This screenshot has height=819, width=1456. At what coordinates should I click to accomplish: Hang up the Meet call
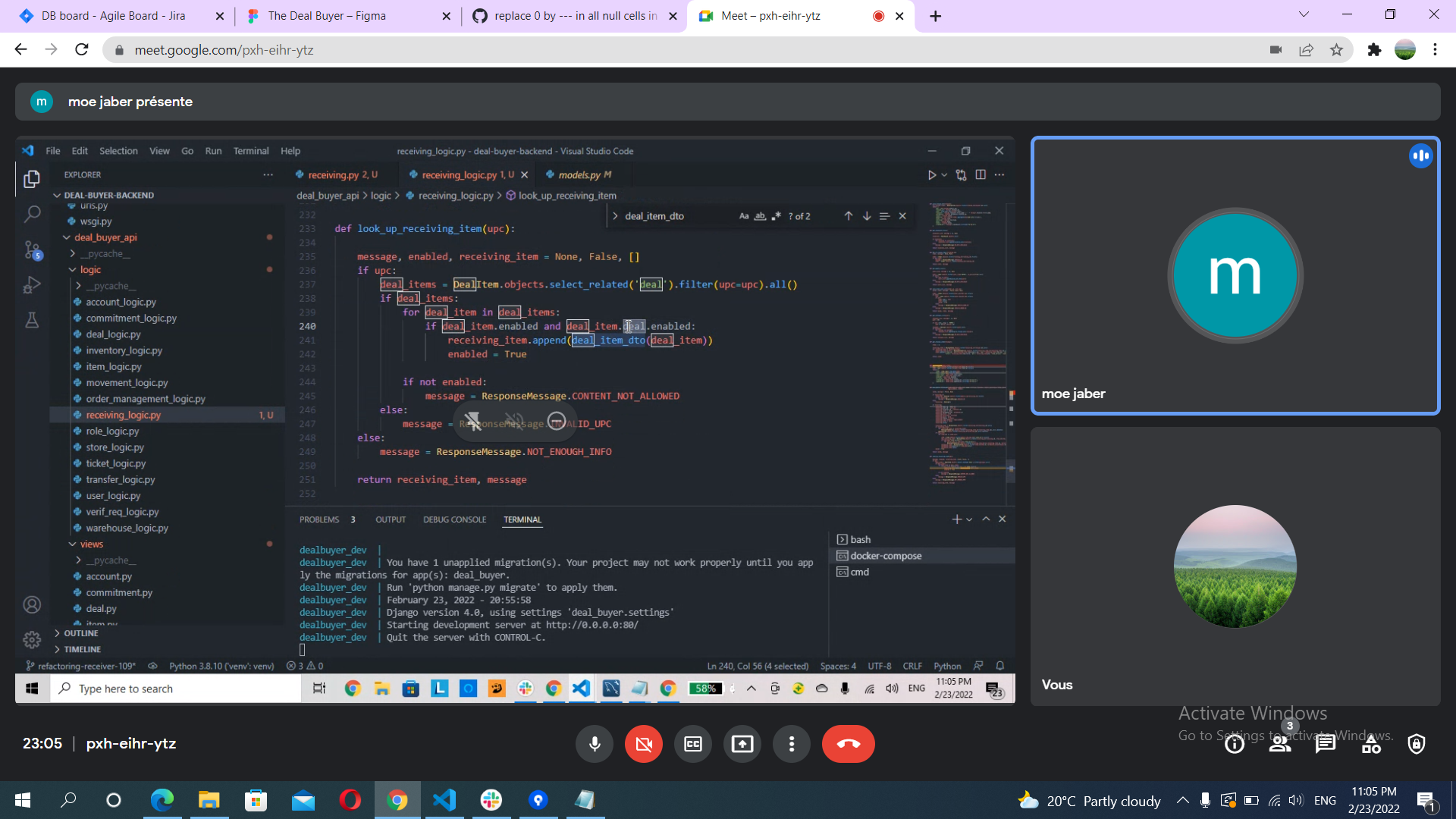click(x=848, y=744)
